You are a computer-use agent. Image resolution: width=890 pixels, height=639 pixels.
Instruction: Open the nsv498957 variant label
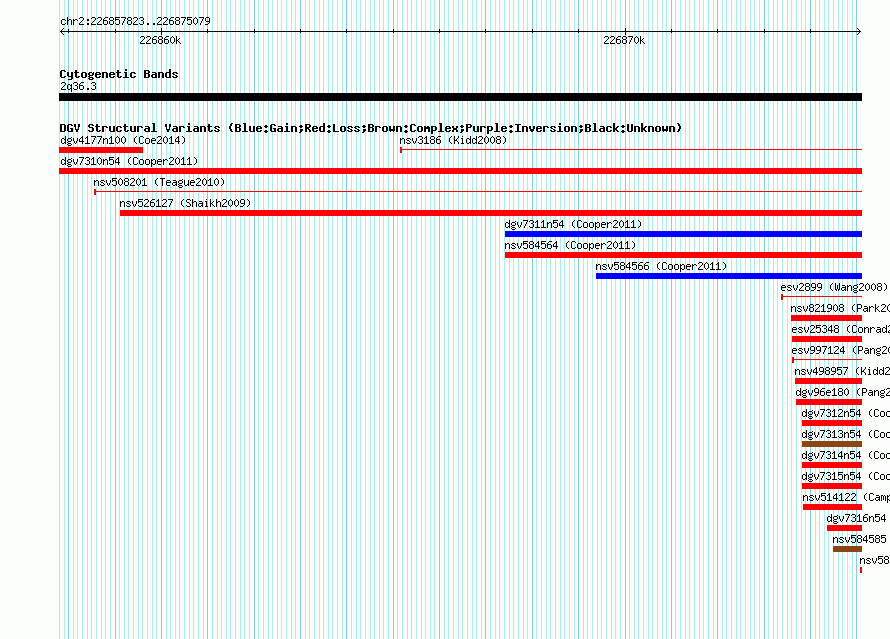[x=842, y=371]
